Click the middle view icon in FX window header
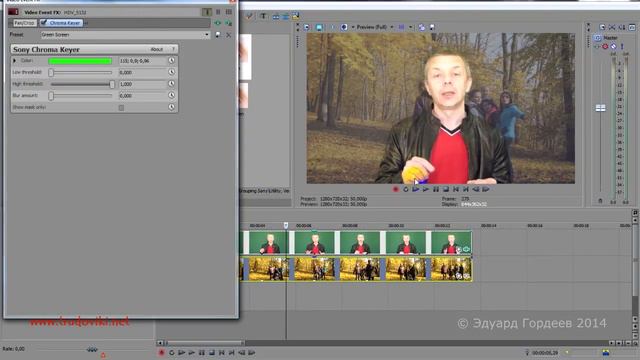Screen dimensions: 640x360 click(218, 12)
